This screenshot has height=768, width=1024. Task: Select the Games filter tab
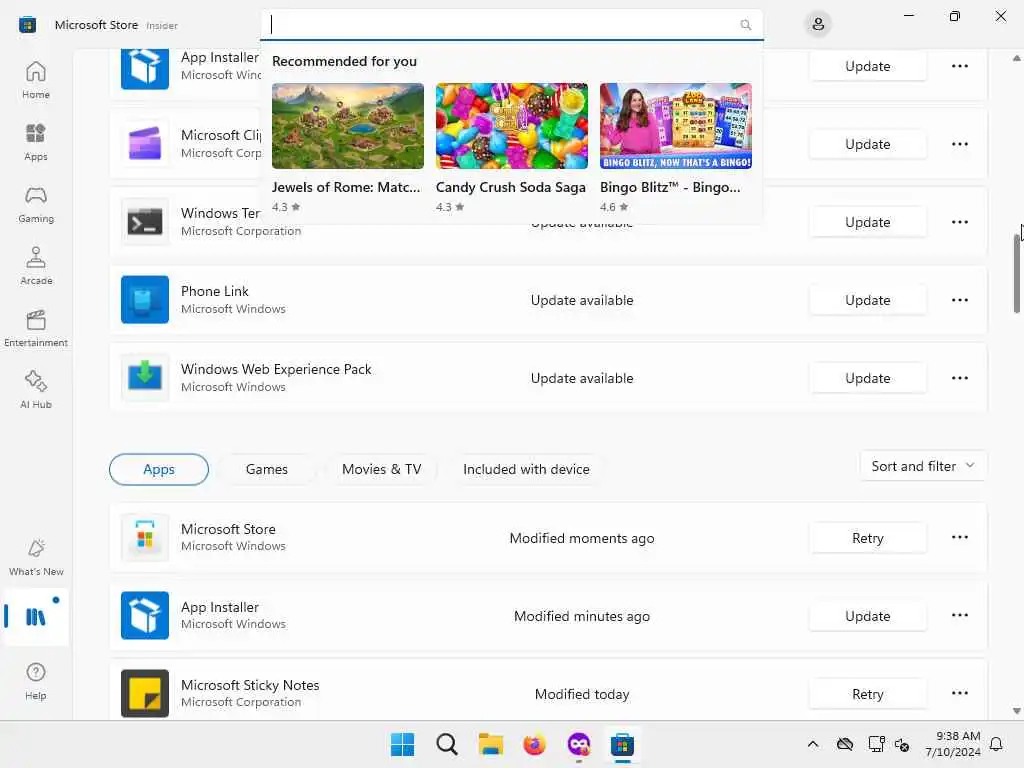pos(266,470)
